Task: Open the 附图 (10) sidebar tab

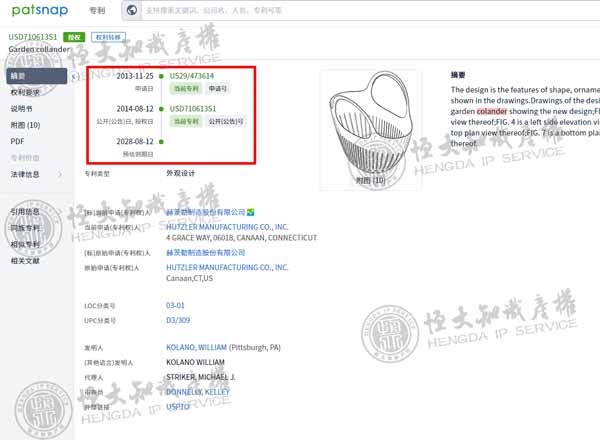Action: click(x=25, y=125)
